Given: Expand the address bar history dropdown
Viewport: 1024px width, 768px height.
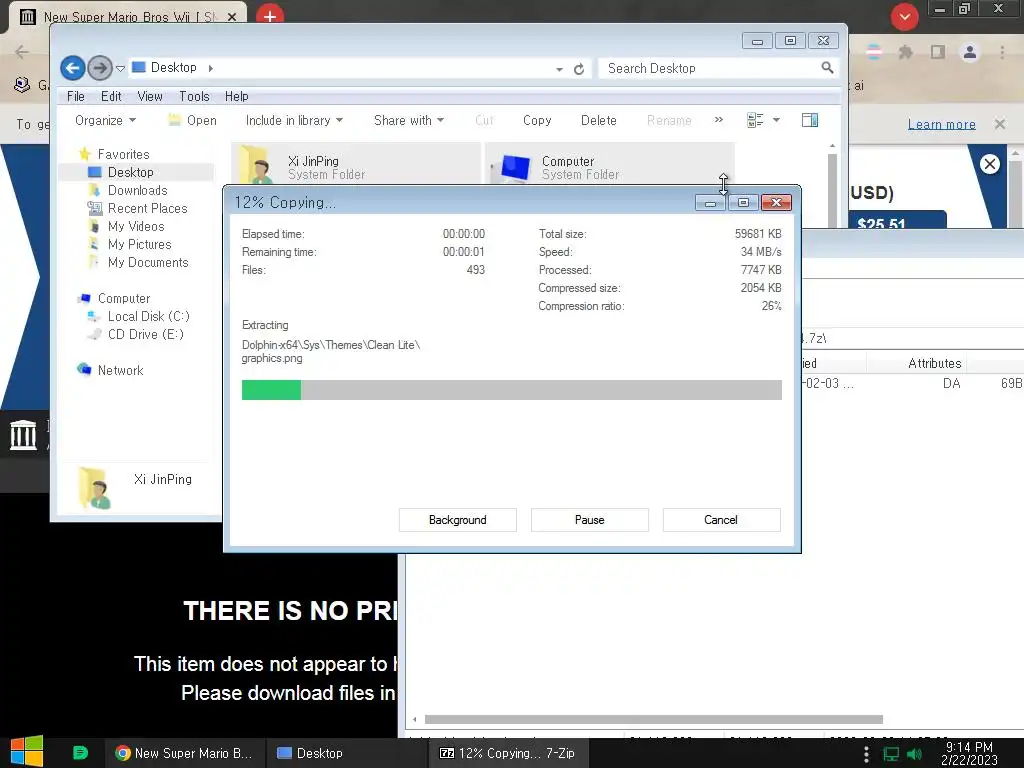Looking at the screenshot, I should click(x=559, y=69).
